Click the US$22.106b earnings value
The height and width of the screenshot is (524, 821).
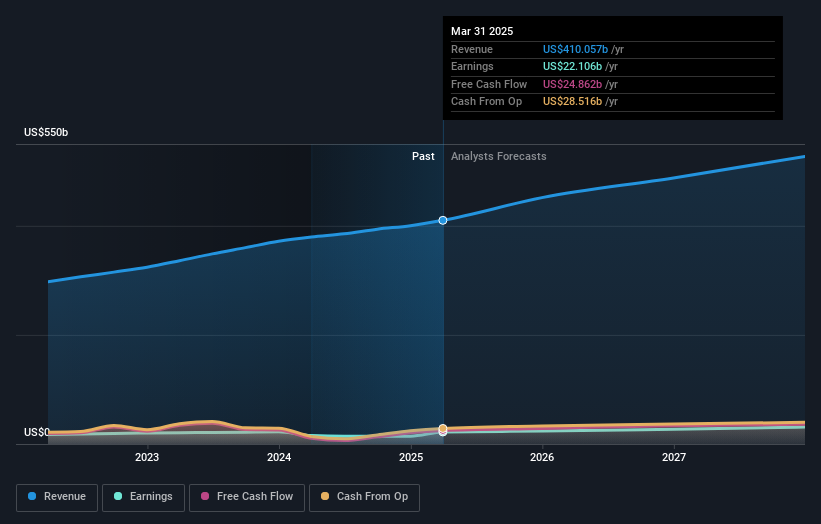tap(572, 66)
